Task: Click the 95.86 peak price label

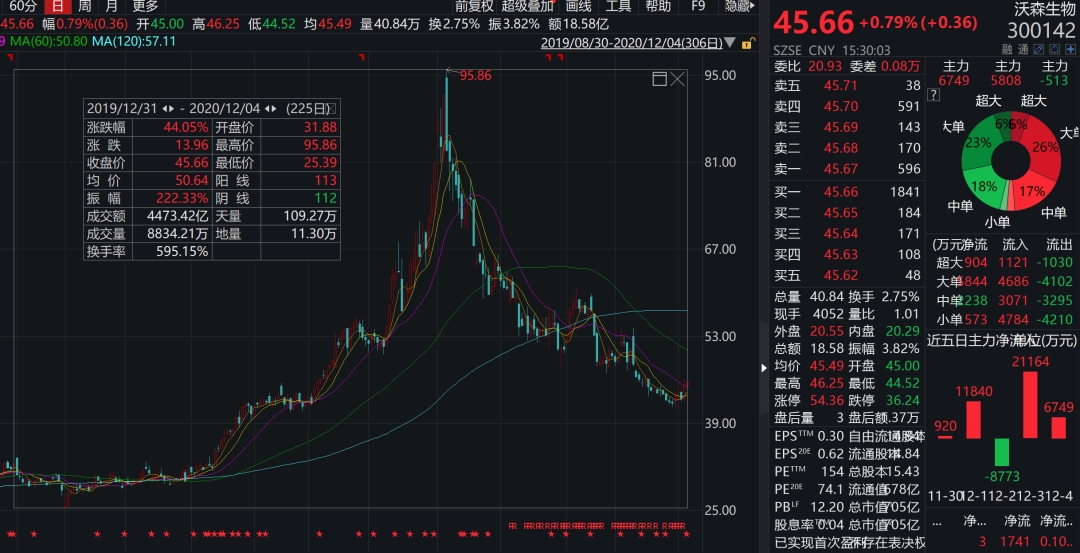Action: coord(475,76)
